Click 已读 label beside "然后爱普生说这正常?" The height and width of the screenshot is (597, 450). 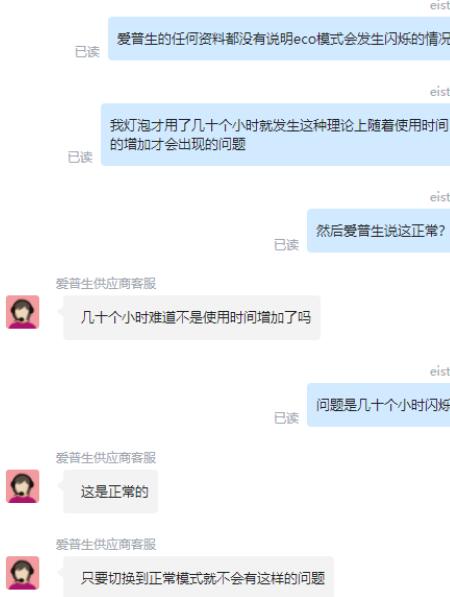coord(286,244)
